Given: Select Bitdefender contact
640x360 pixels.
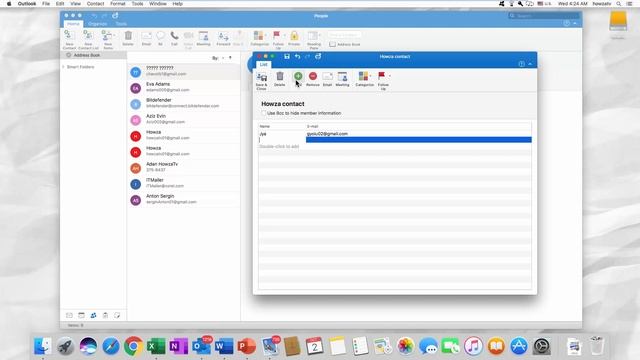Looking at the screenshot, I should click(x=184, y=103).
